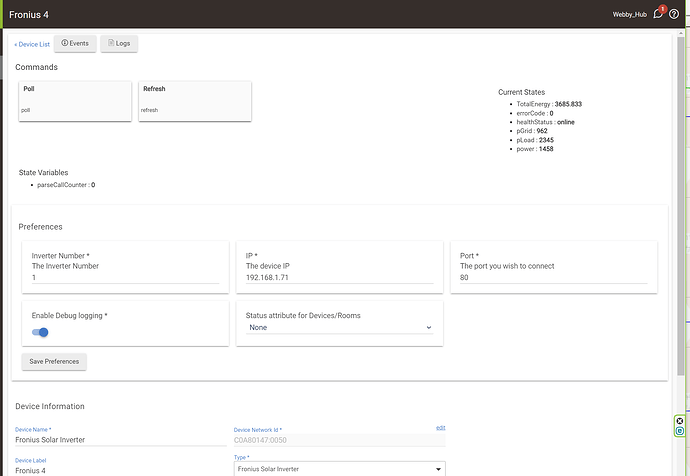Click TotalEnergy : 3685.833 state

549,104
